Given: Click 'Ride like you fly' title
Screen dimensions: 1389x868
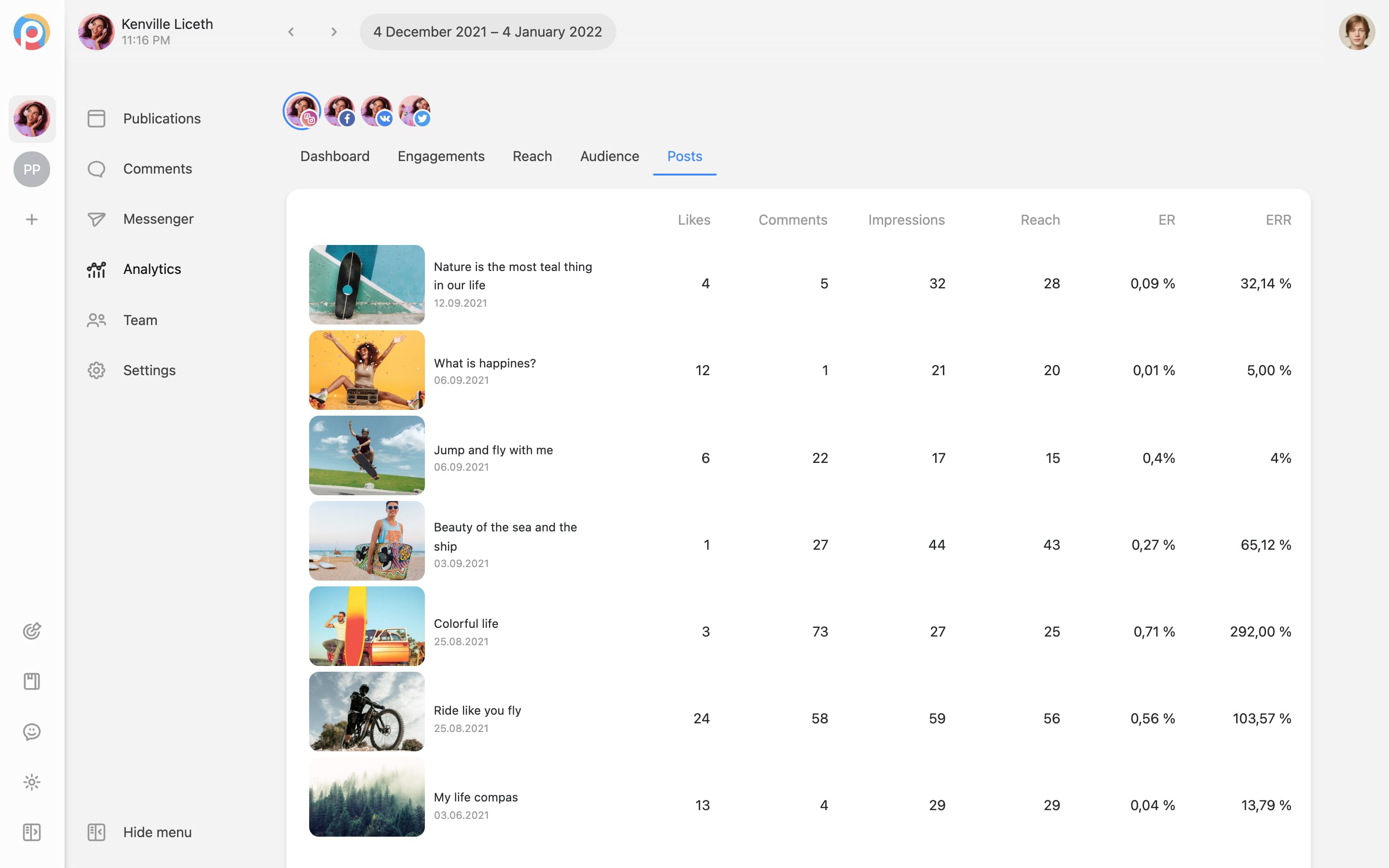Looking at the screenshot, I should [x=477, y=710].
